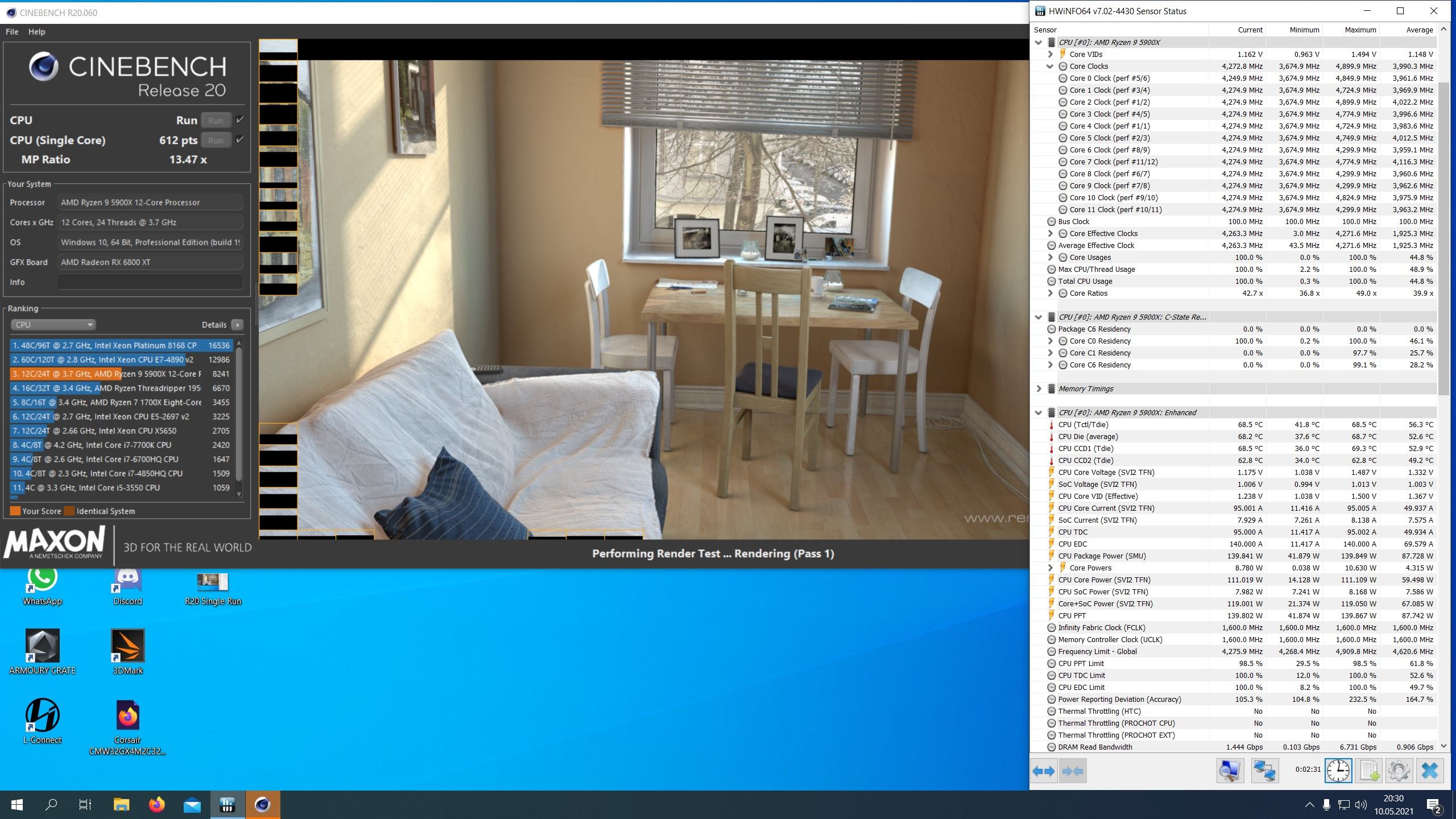1456x819 pixels.
Task: Close sensors with the blue X icon
Action: click(x=1430, y=771)
